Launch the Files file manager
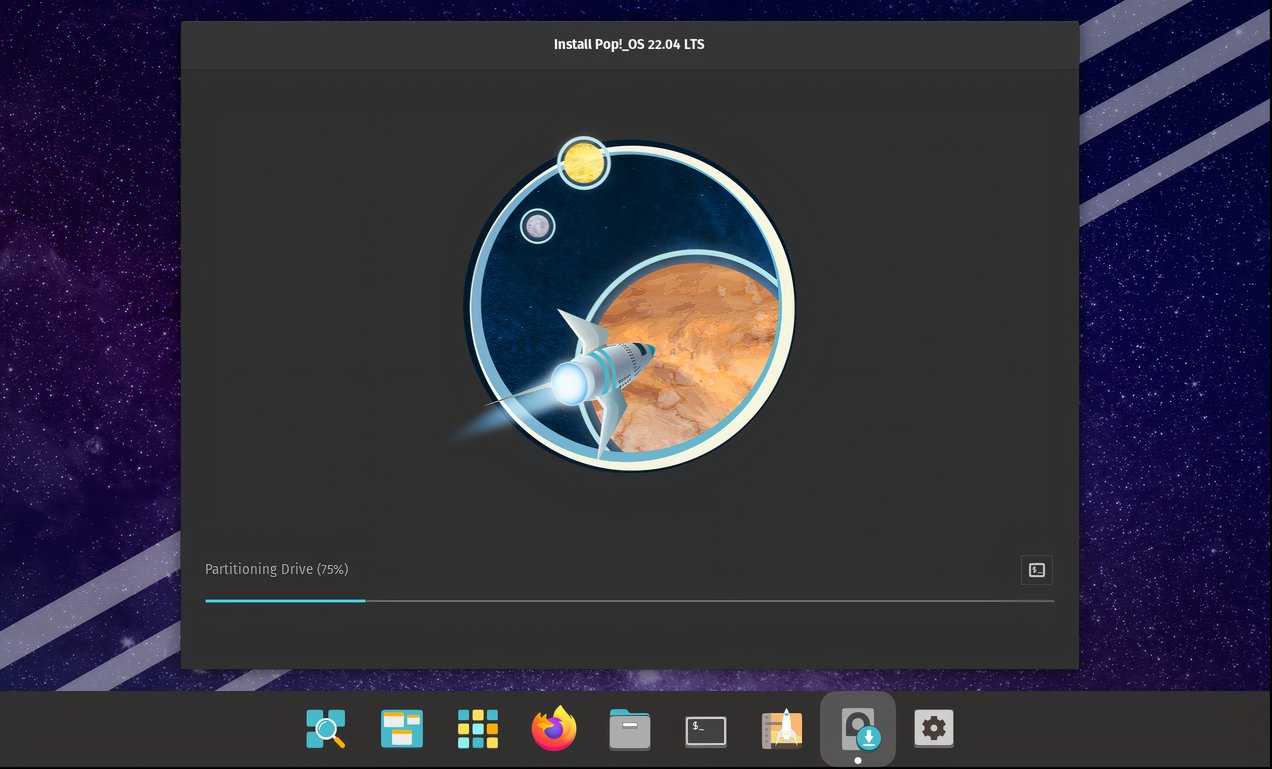1272x769 pixels. pyautogui.click(x=629, y=729)
